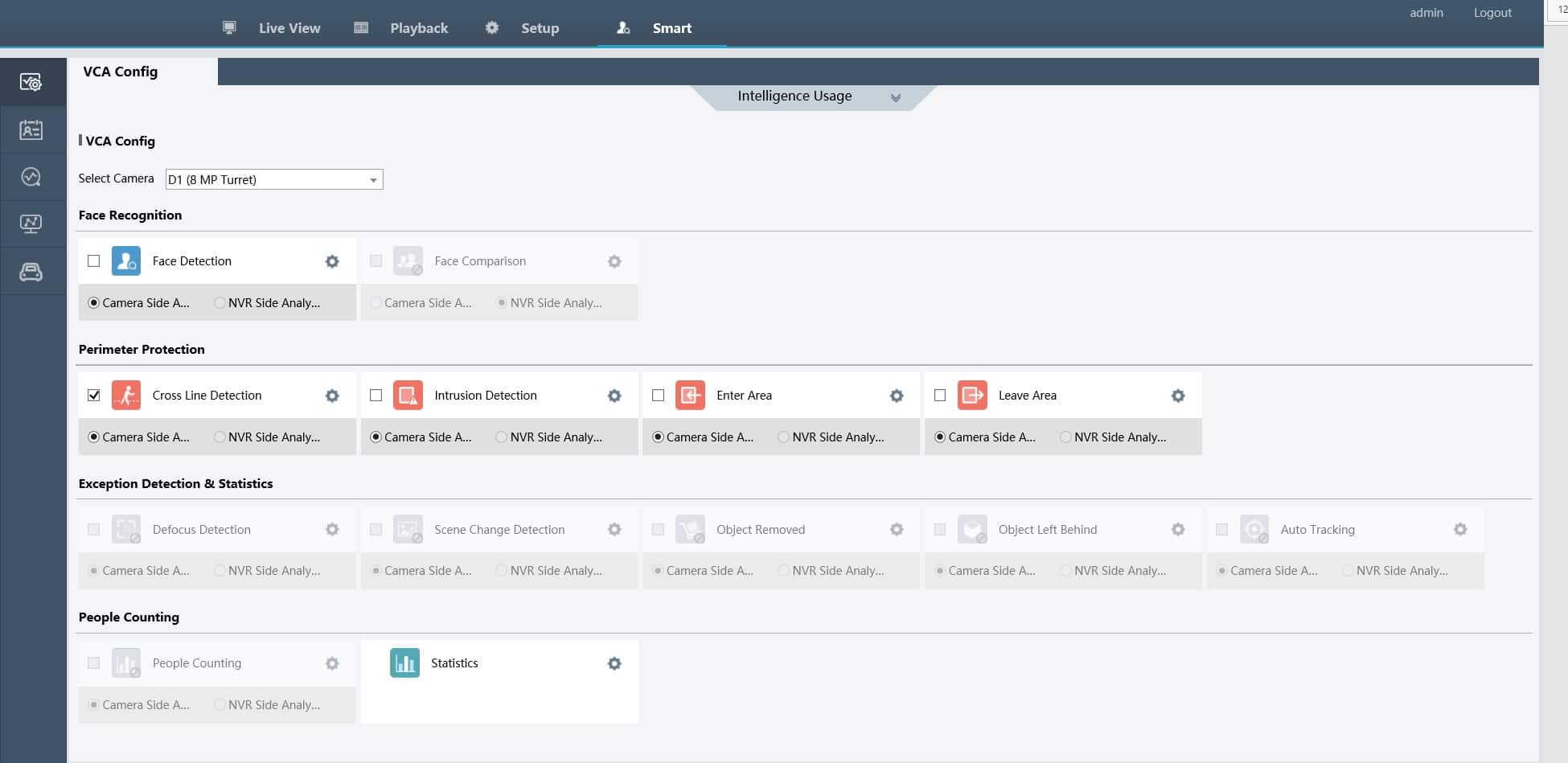
Task: Click the Object Left Behind label
Action: (1048, 530)
